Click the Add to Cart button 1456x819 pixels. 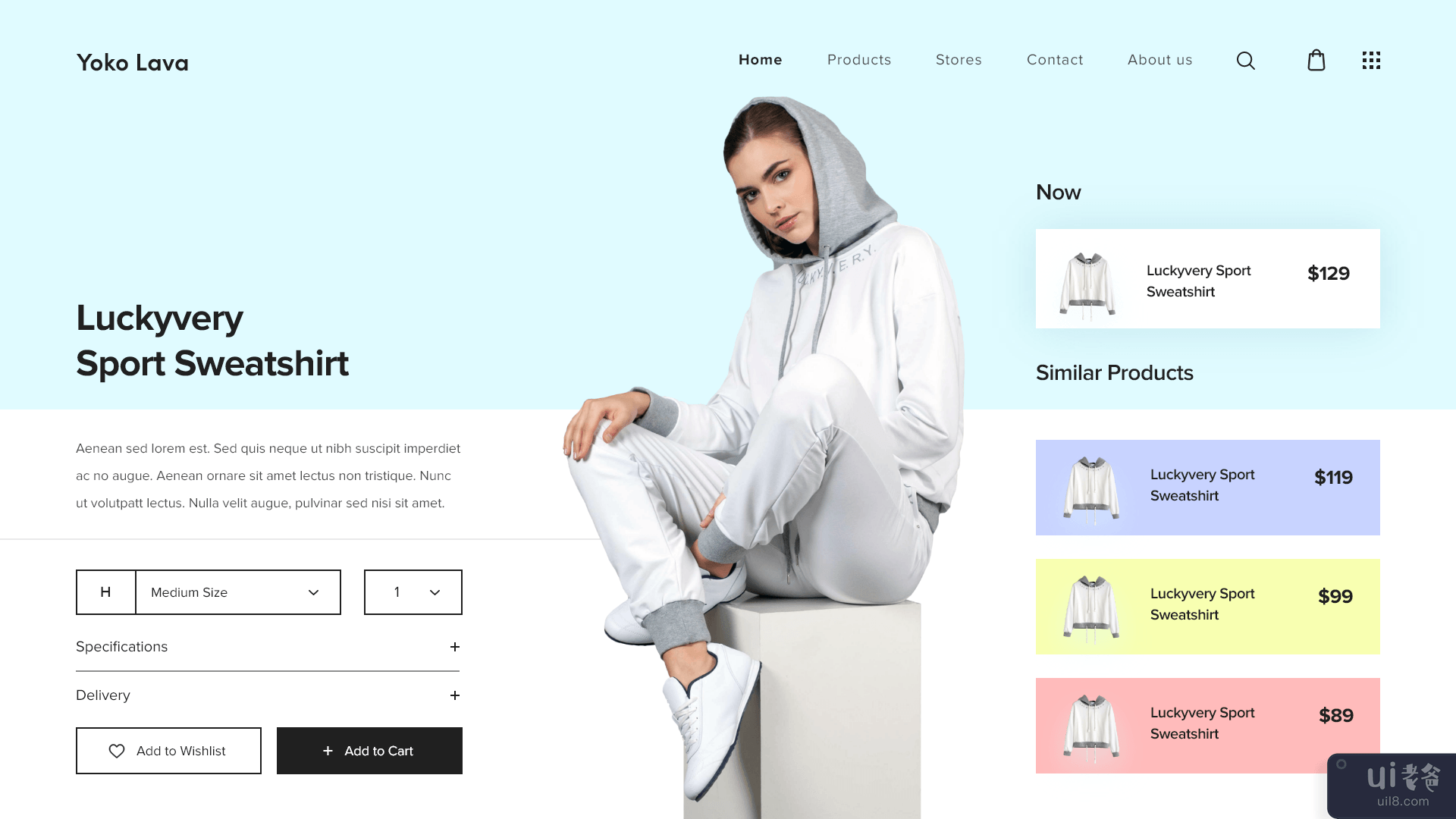point(369,750)
